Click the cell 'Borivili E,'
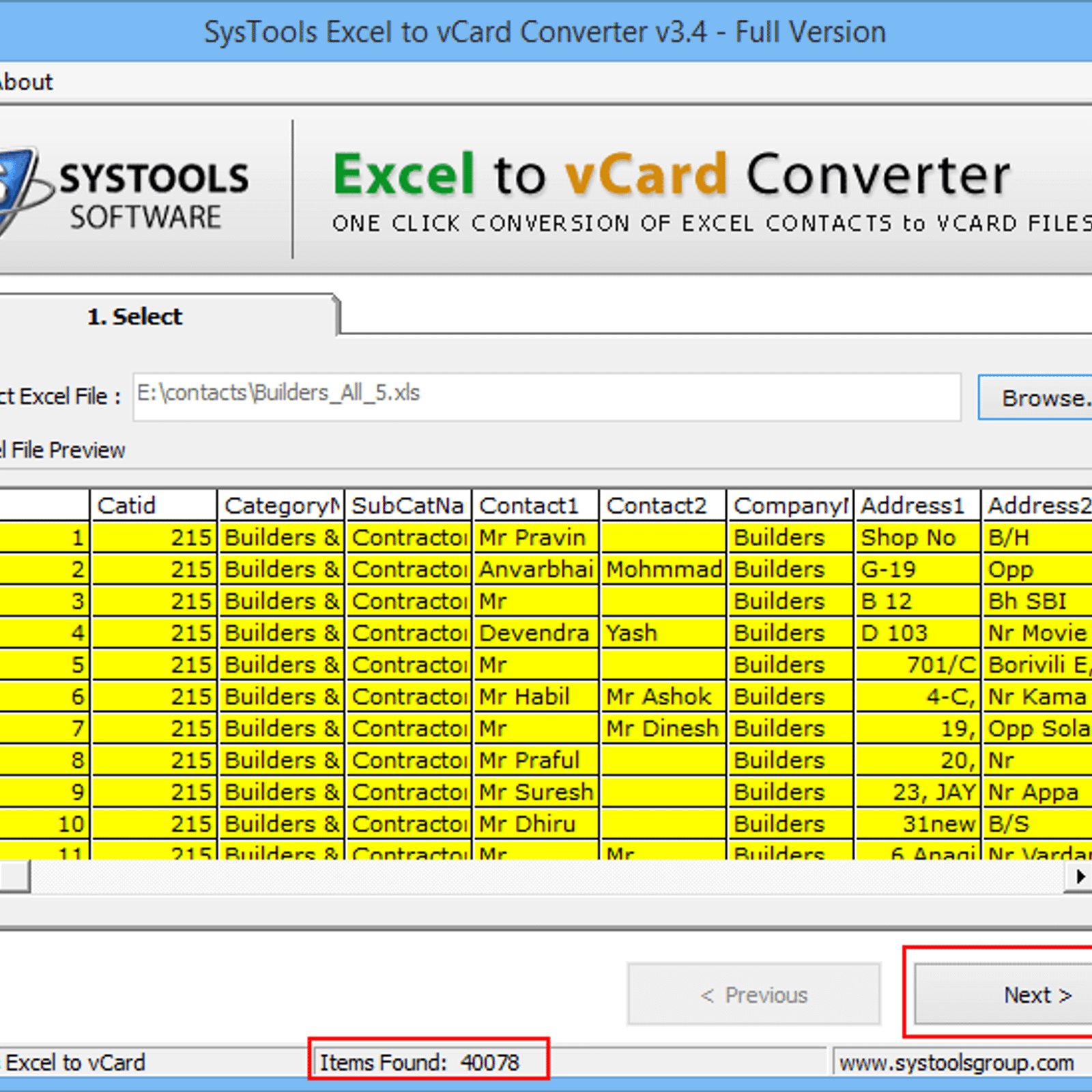The width and height of the screenshot is (1092, 1092). (1037, 665)
